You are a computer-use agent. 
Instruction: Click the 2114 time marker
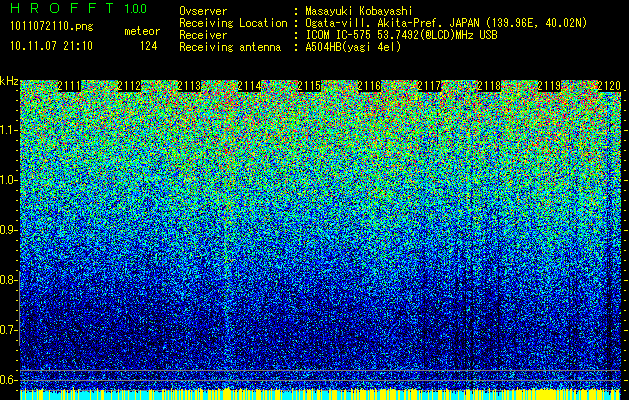pos(249,86)
